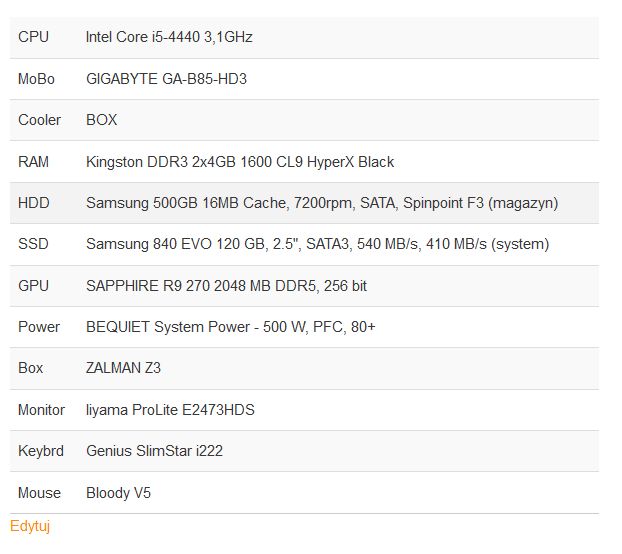Click Kingston DDR3 HyperX Black RAM entry
The image size is (622, 554).
[240, 162]
